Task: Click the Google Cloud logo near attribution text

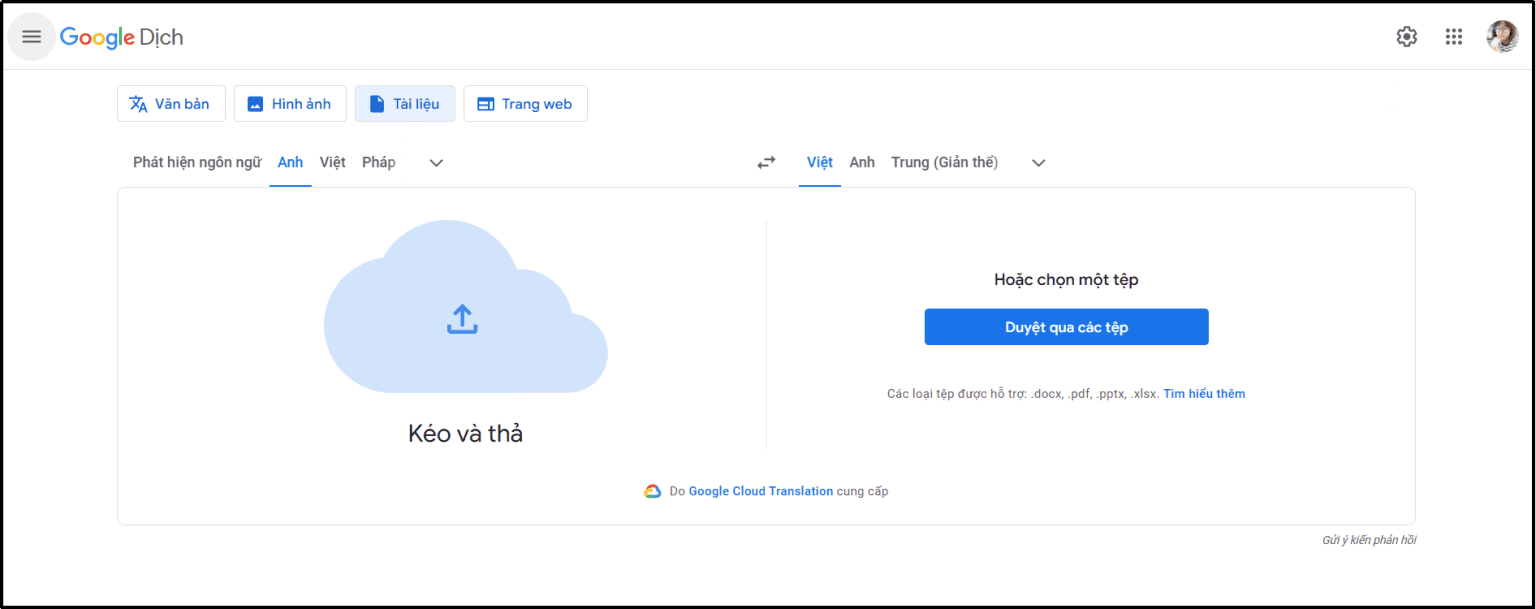Action: (651, 491)
